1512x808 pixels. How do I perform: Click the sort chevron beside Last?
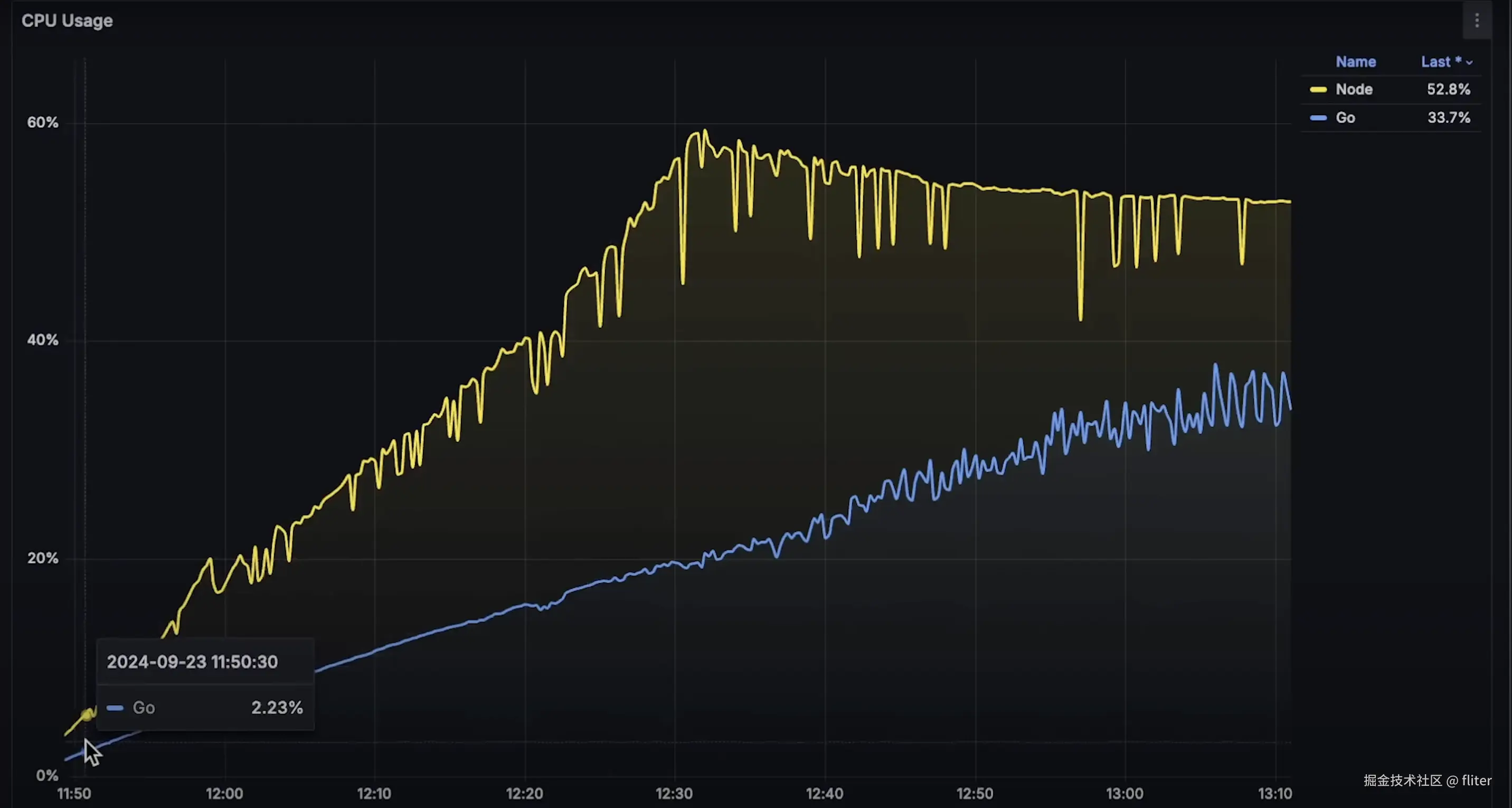pyautogui.click(x=1469, y=63)
